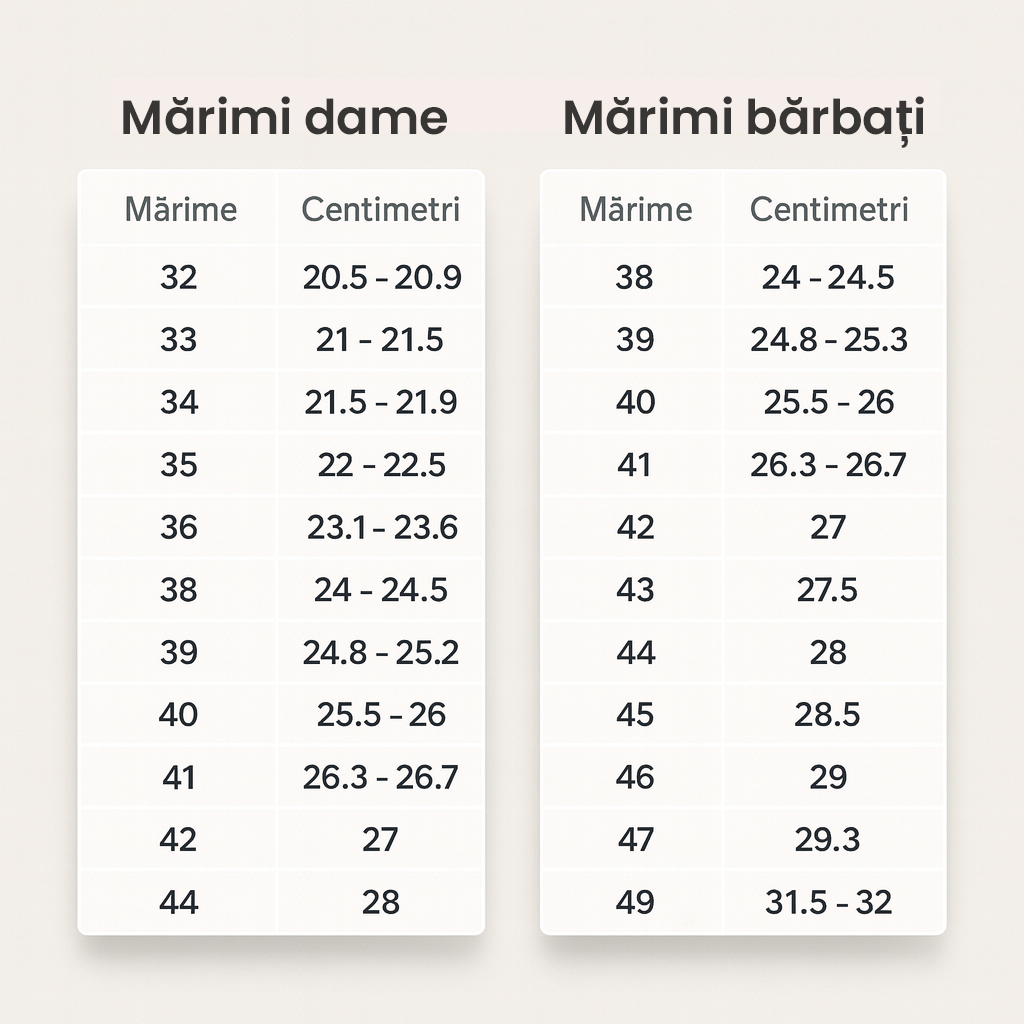Click the 24.8 - 25.2 centimeter value
1024x1024 pixels.
point(381,652)
